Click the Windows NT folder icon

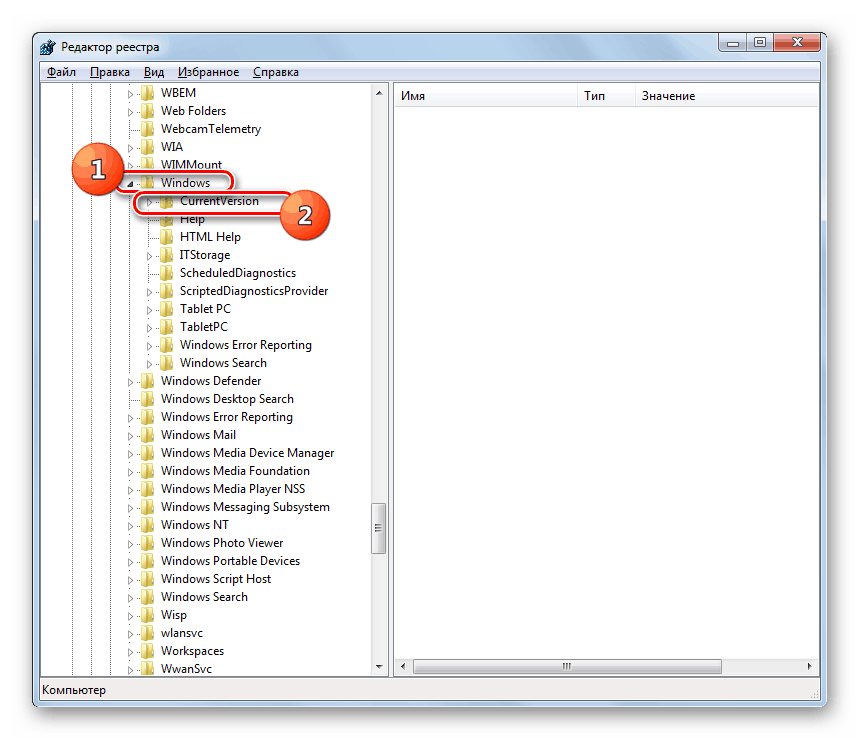tap(148, 525)
